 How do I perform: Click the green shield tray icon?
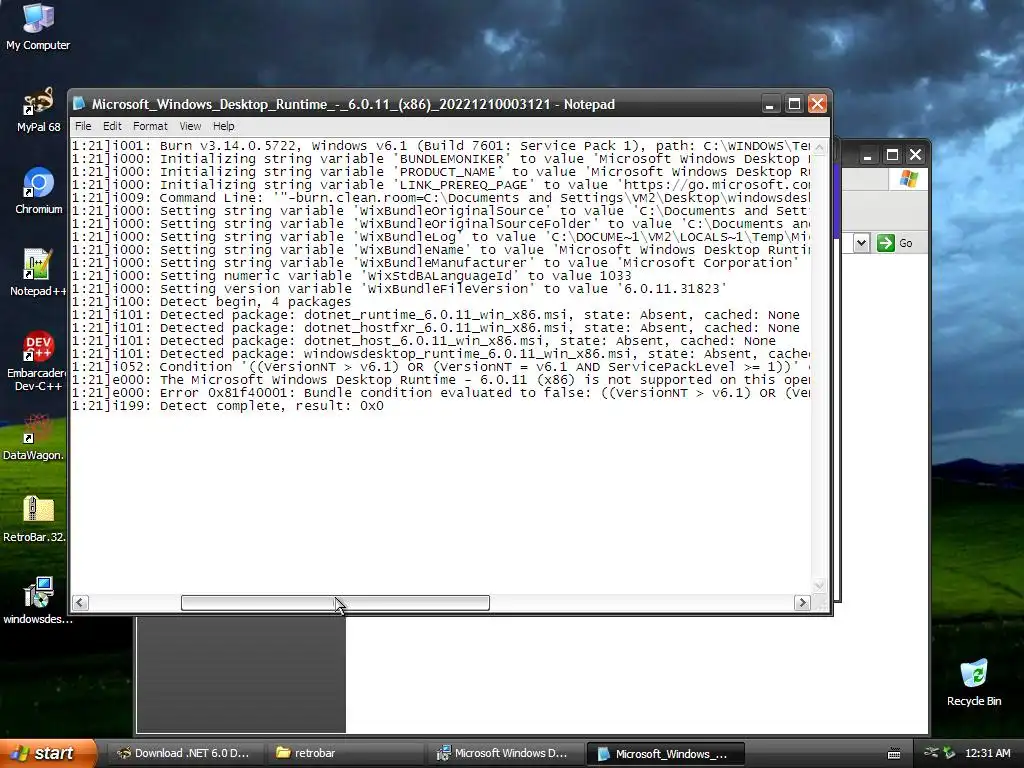click(x=948, y=753)
